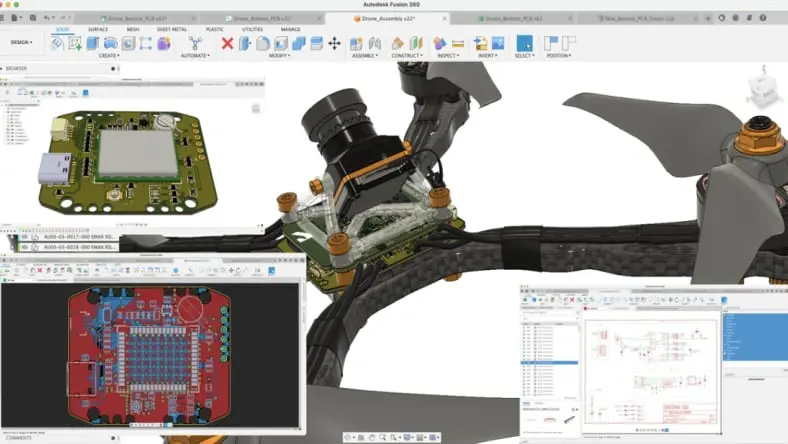Viewport: 788px width, 444px height.
Task: Switch to the MESH ribbon tab
Action: (133, 30)
